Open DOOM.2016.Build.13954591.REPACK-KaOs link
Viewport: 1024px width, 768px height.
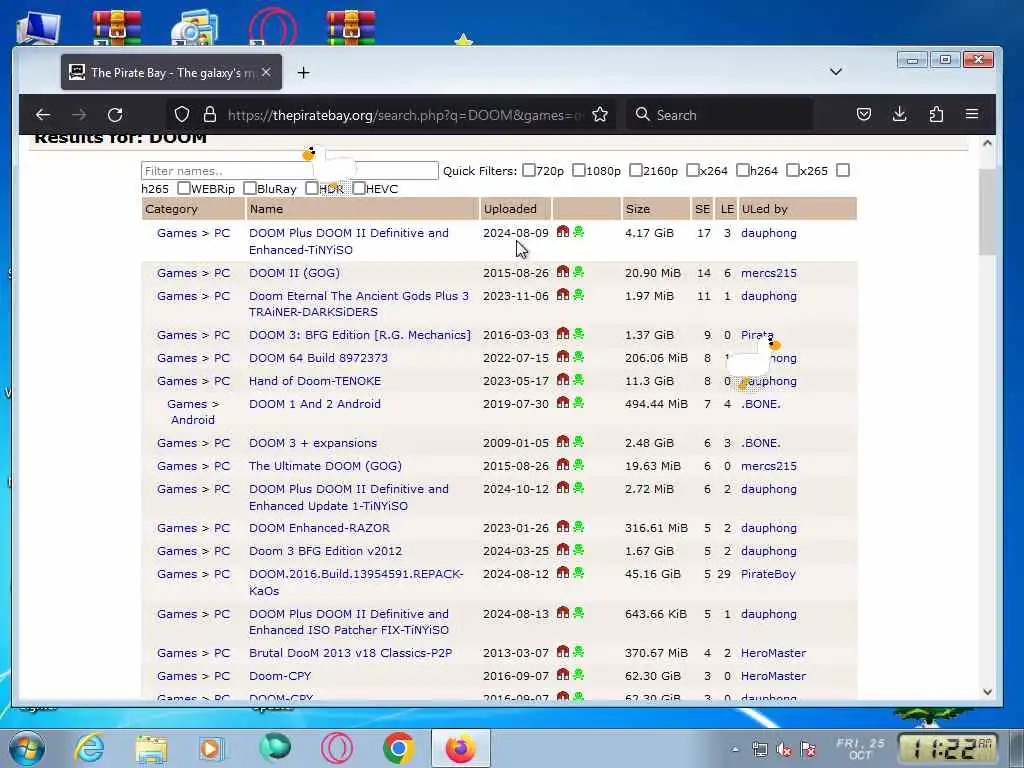[356, 582]
